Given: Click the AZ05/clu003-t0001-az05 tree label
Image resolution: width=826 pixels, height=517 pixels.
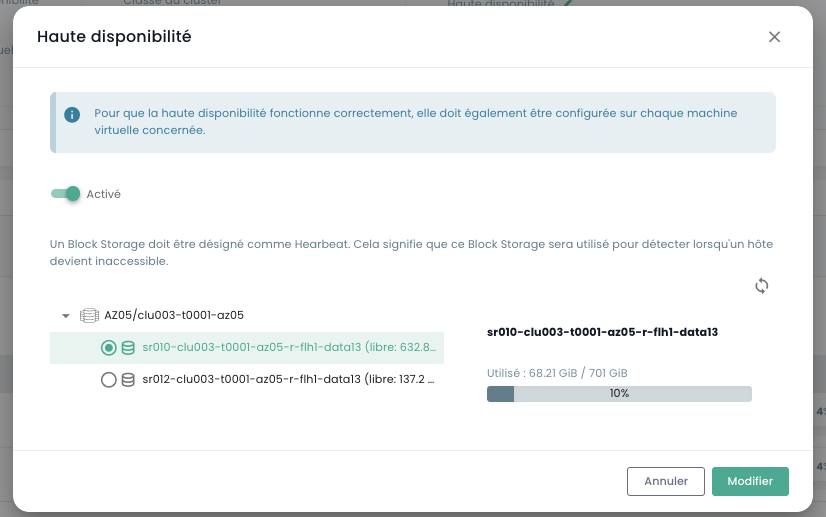Looking at the screenshot, I should point(174,315).
